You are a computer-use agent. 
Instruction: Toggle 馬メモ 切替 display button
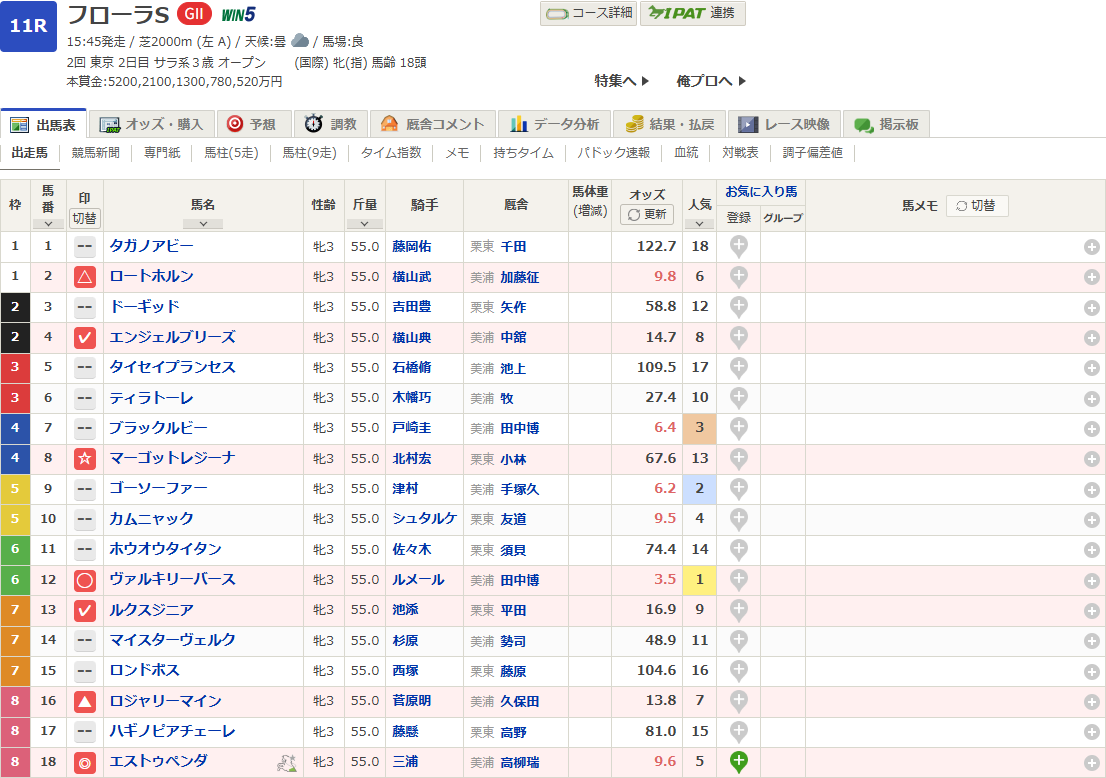976,205
